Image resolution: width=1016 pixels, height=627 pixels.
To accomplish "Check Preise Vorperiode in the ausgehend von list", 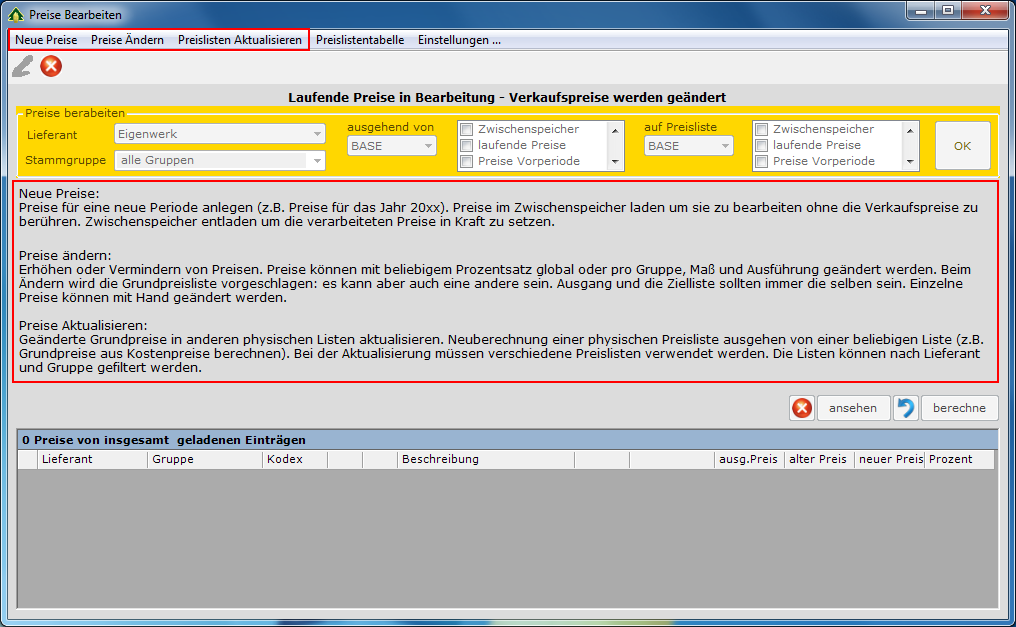I will point(466,161).
